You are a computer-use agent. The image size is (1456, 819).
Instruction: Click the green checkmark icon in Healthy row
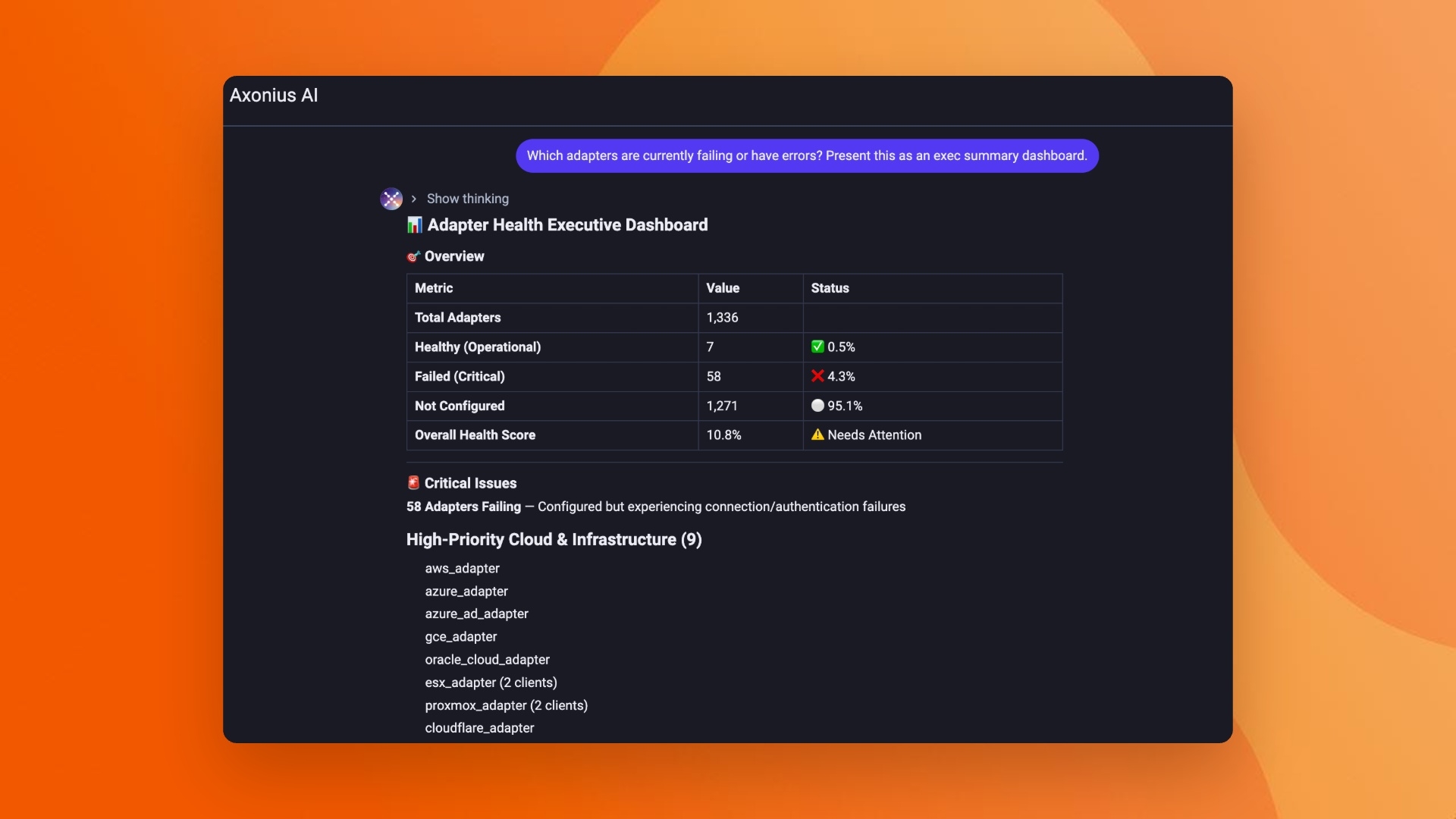[x=817, y=347]
